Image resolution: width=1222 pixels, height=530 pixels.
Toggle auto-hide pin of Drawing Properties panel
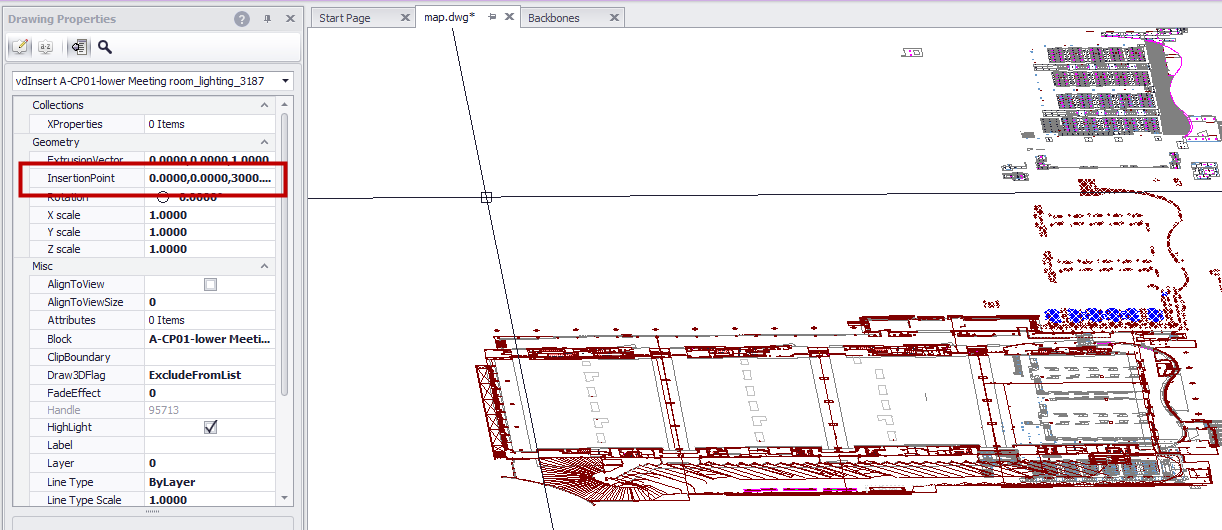(x=268, y=19)
